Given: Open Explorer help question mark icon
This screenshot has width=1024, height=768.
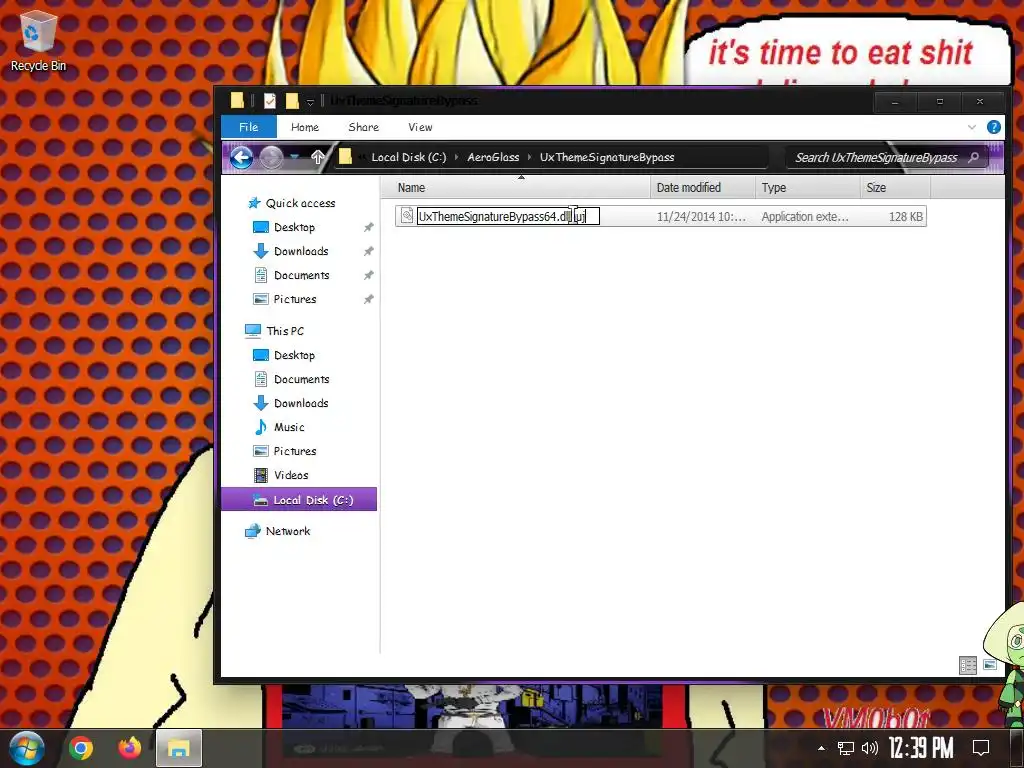Looking at the screenshot, I should coord(993,127).
